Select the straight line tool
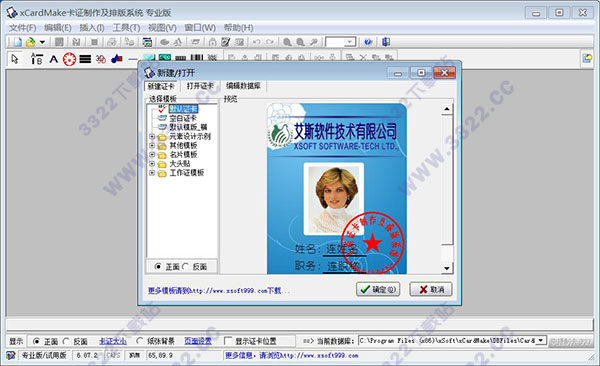Viewport: 600px width, 366px height. 133,59
